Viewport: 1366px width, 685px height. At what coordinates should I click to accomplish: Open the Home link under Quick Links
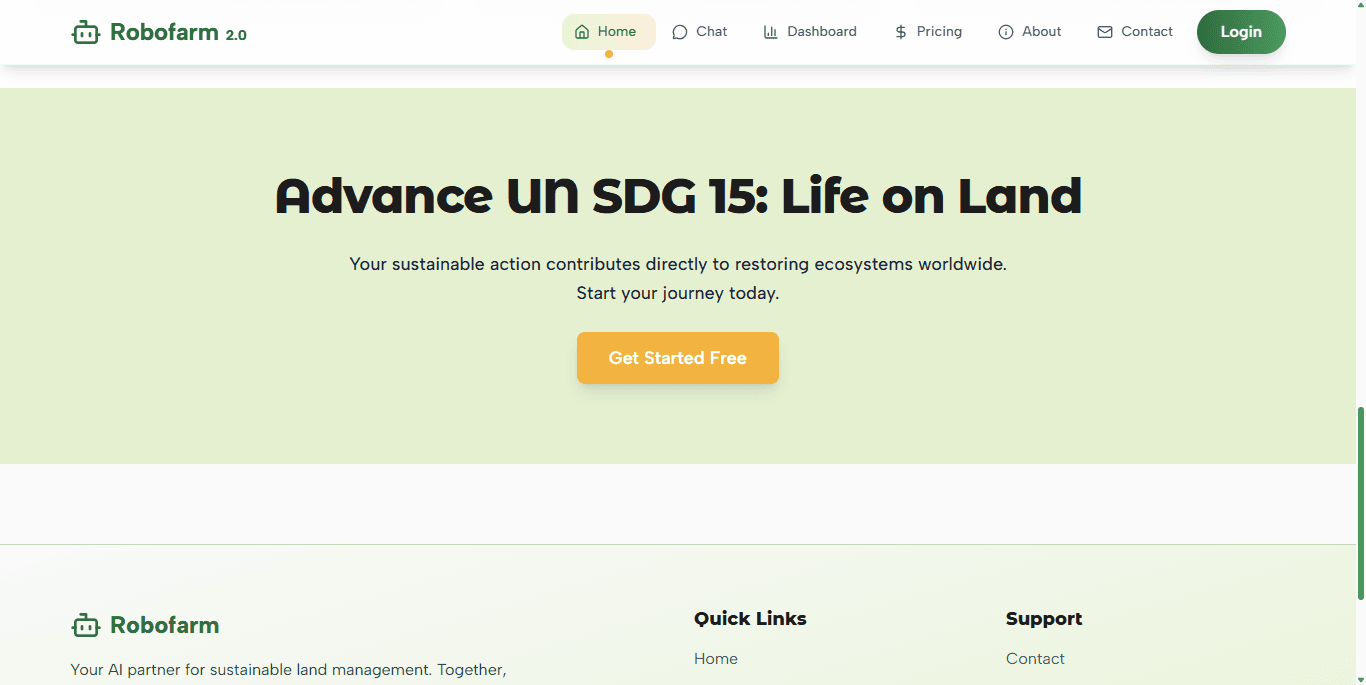click(716, 658)
